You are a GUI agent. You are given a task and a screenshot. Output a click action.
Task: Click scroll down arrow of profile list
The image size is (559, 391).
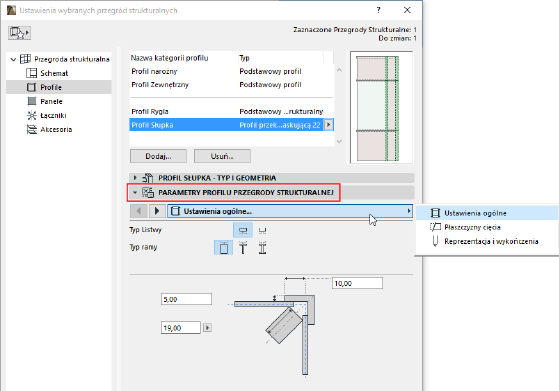(339, 142)
